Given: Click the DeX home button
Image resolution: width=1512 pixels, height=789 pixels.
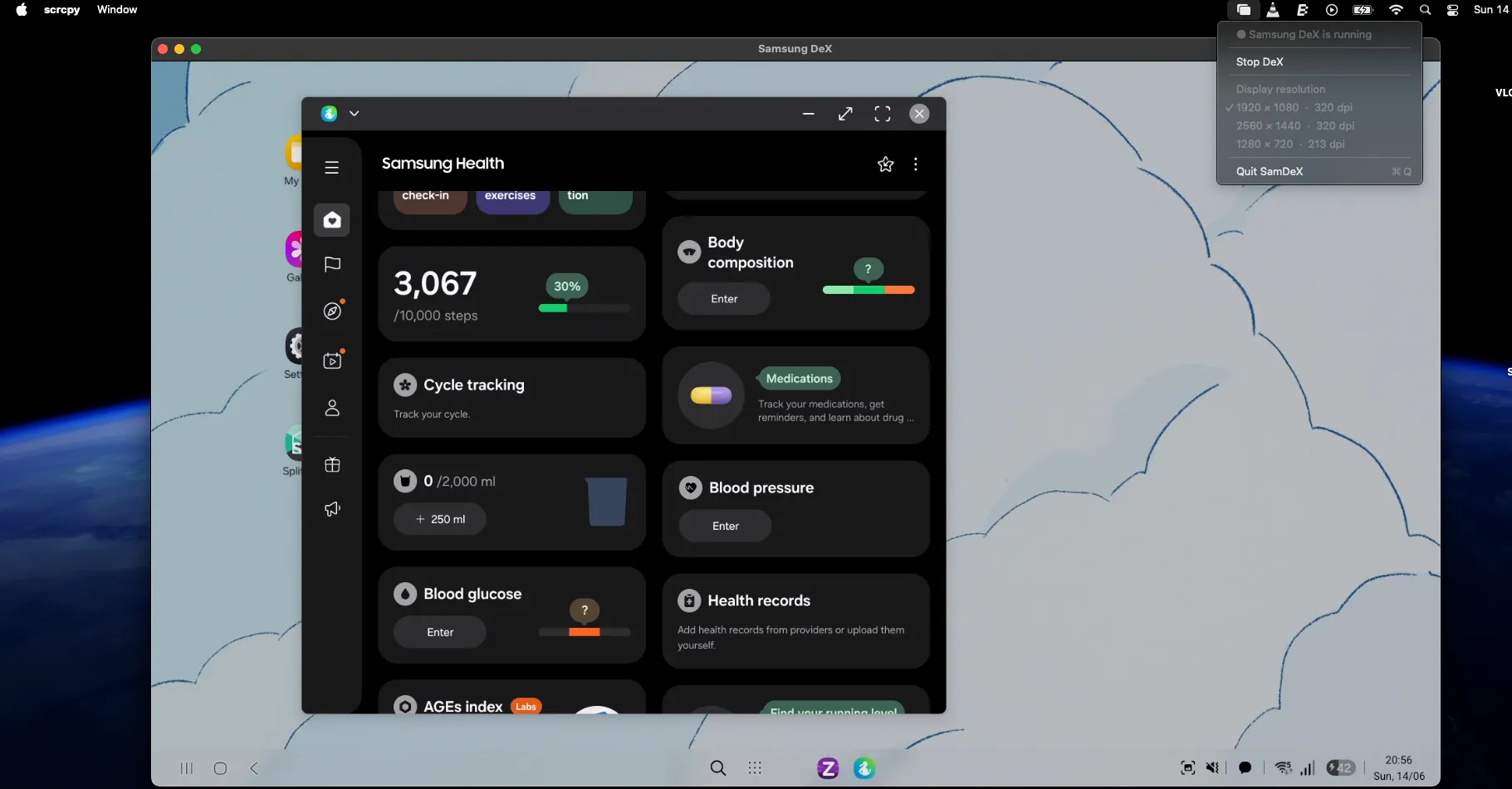Looking at the screenshot, I should [220, 768].
